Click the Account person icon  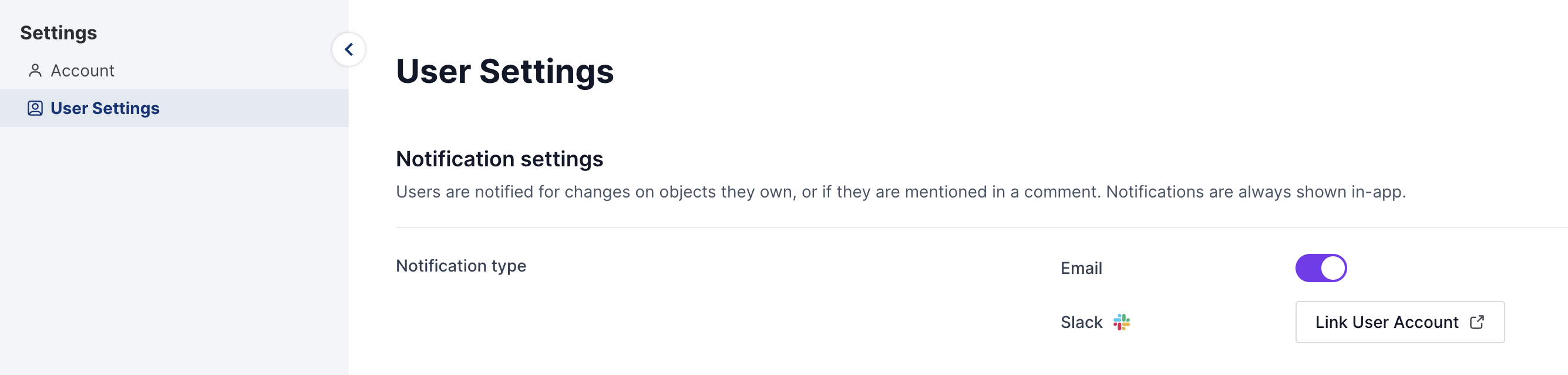point(35,71)
